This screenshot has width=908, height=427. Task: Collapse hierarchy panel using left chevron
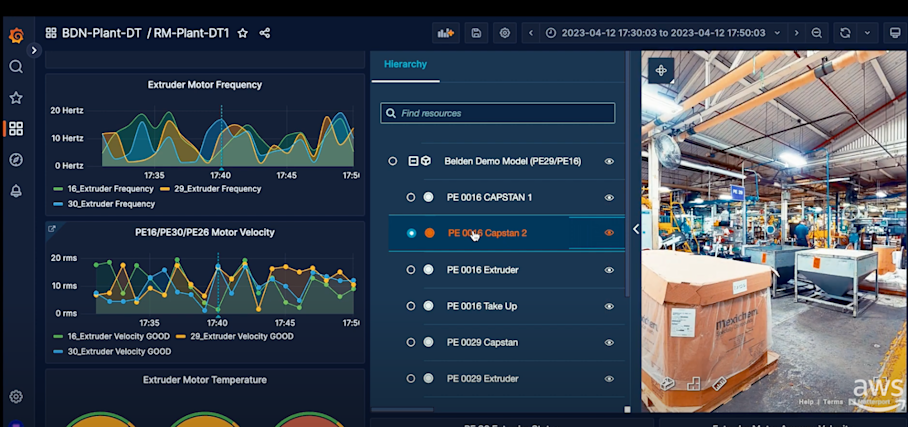click(635, 229)
